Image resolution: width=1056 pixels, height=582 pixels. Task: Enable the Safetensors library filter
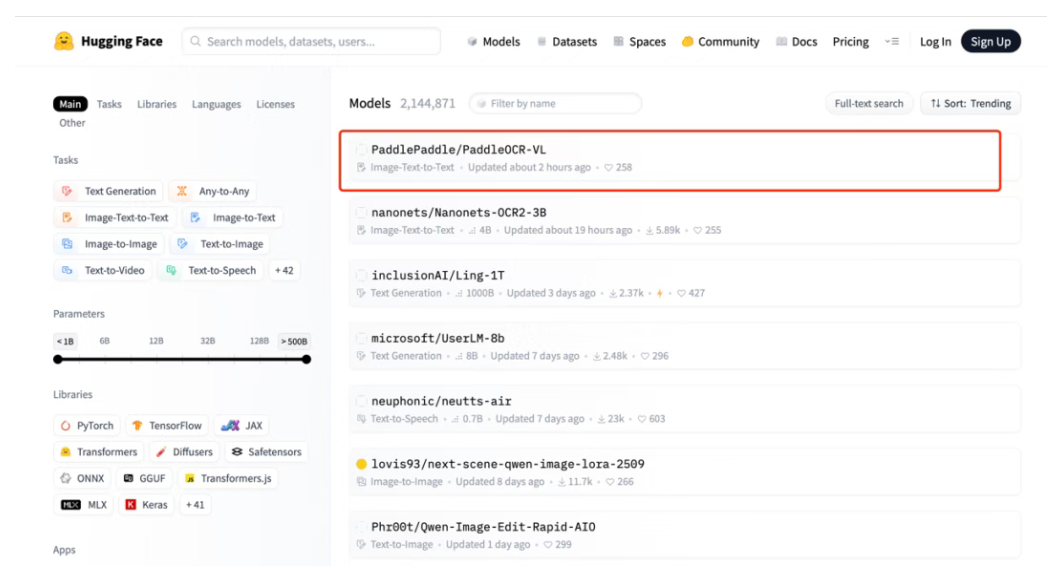[x=266, y=452]
